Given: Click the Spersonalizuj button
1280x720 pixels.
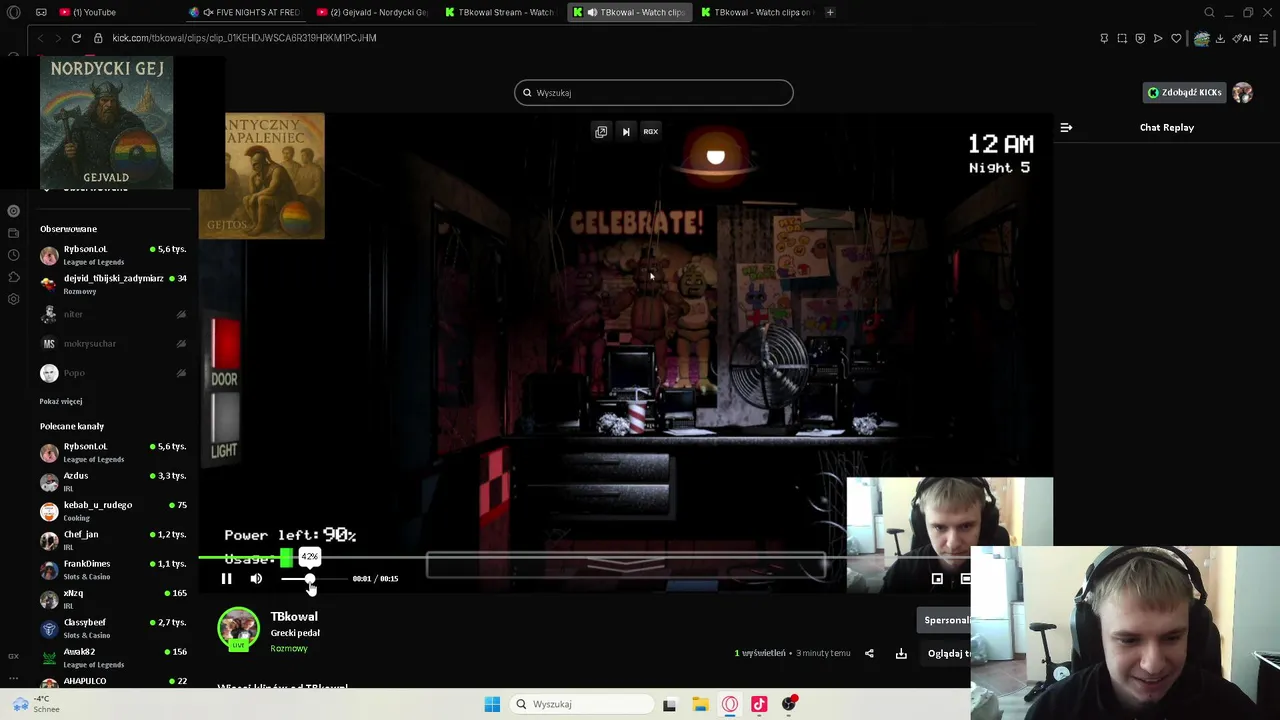Looking at the screenshot, I should [x=946, y=620].
